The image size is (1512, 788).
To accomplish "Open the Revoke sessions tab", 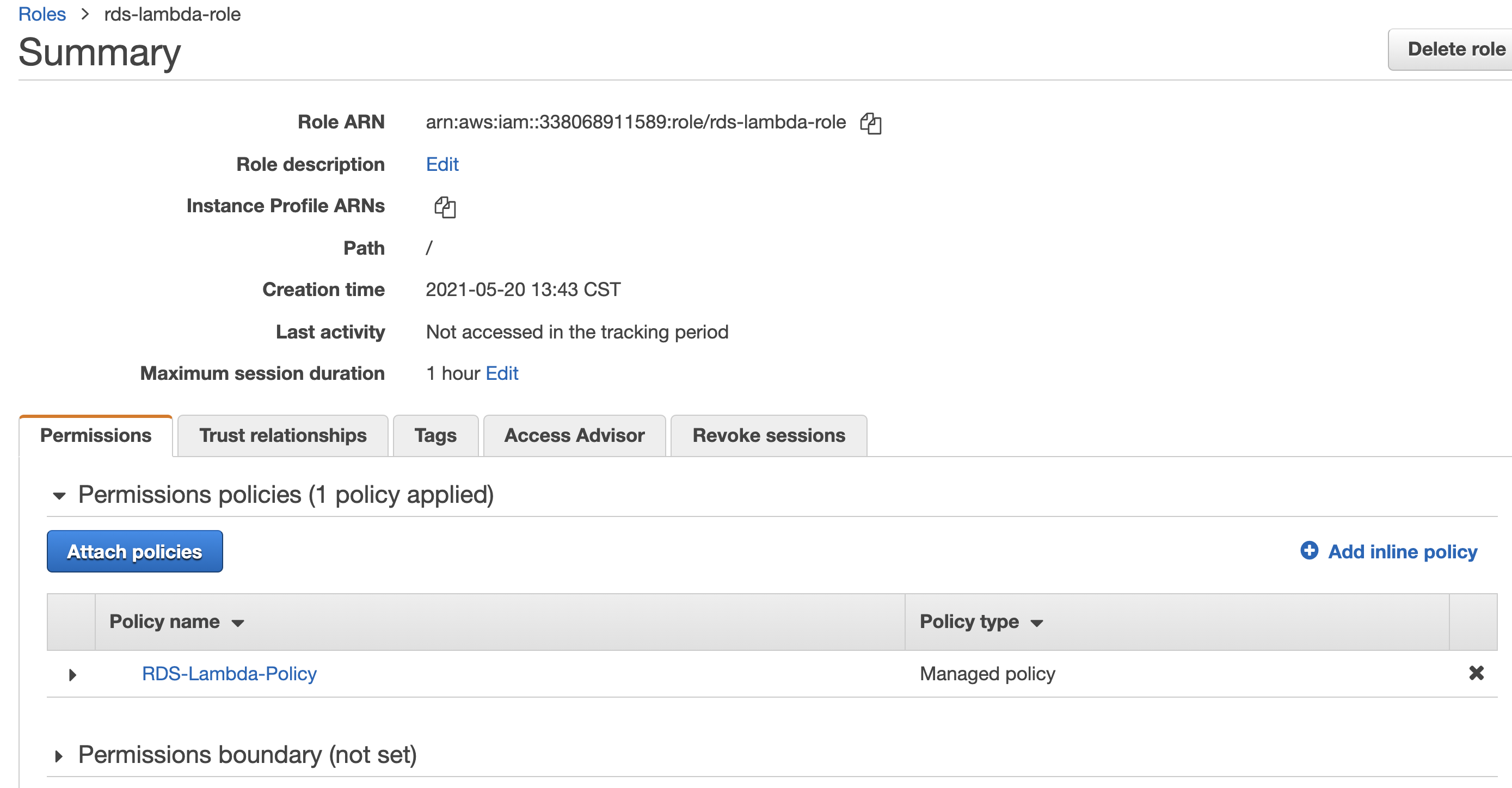I will (x=769, y=435).
